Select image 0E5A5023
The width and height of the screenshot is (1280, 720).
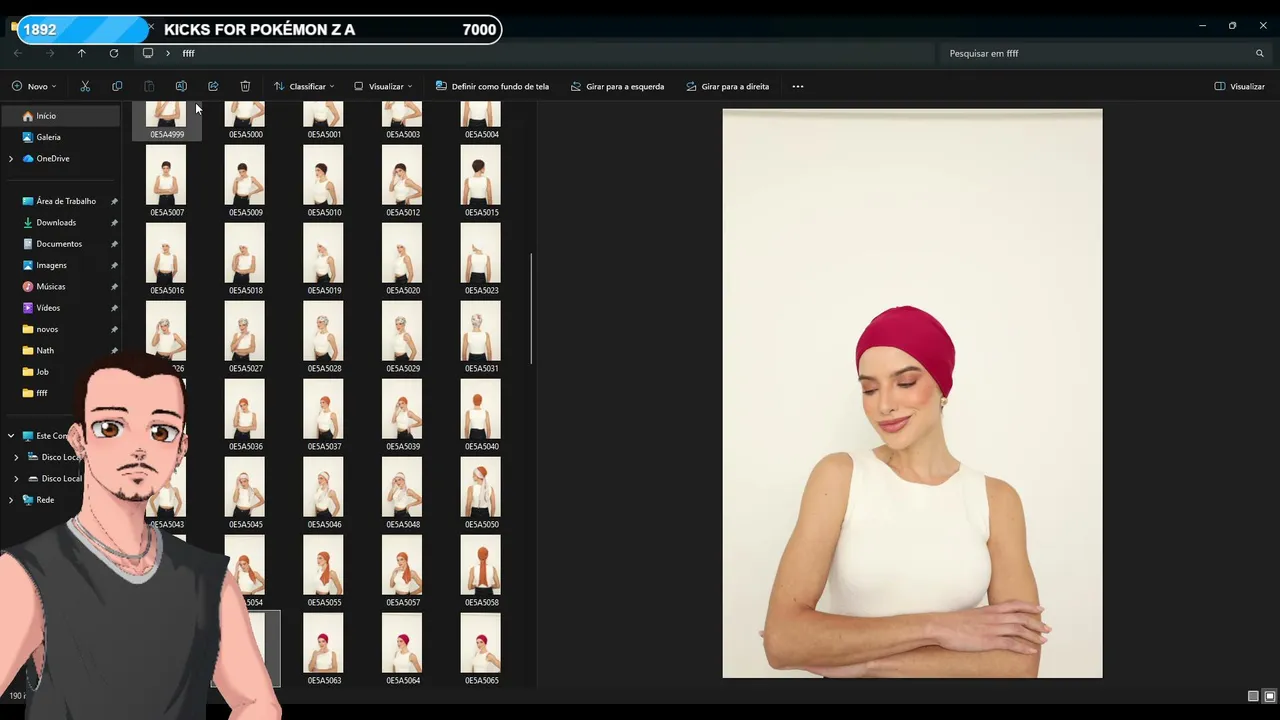[481, 259]
